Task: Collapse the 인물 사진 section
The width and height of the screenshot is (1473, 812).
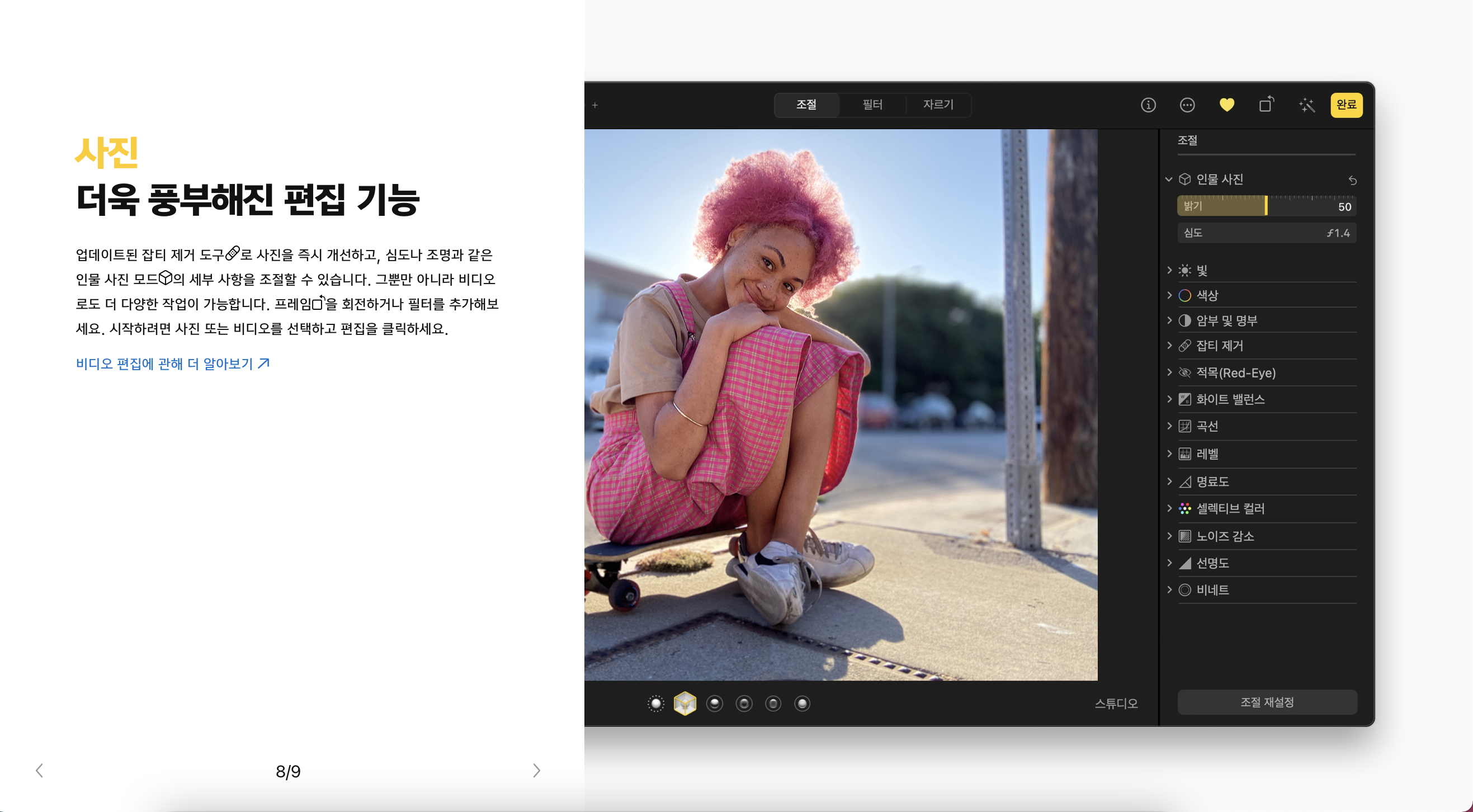Action: click(x=1169, y=180)
